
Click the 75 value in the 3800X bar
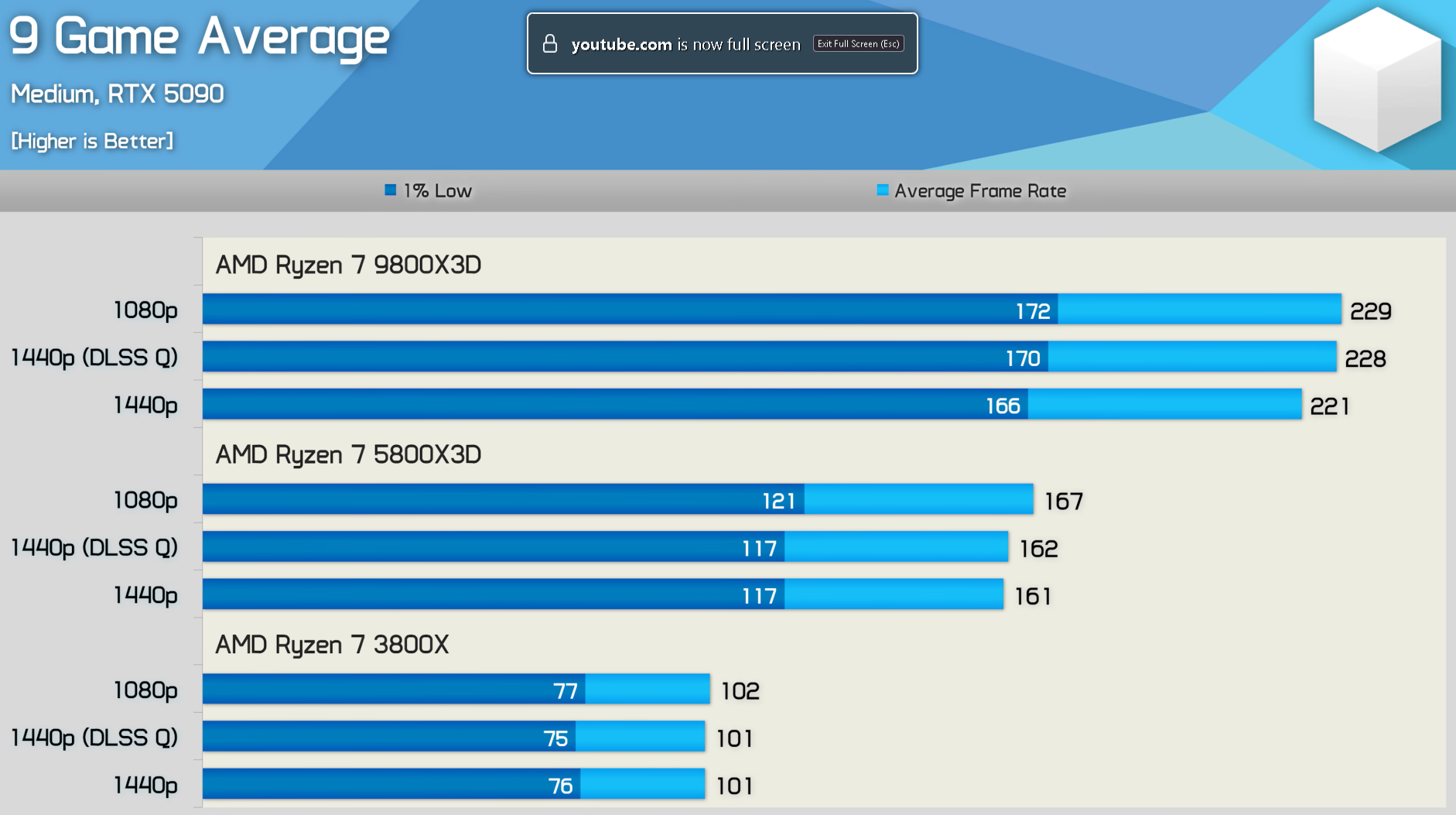(x=555, y=738)
